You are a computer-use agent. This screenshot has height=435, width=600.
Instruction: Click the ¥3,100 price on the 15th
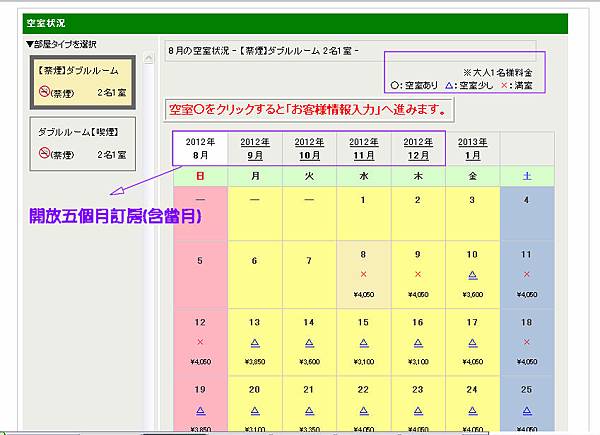pyautogui.click(x=364, y=362)
